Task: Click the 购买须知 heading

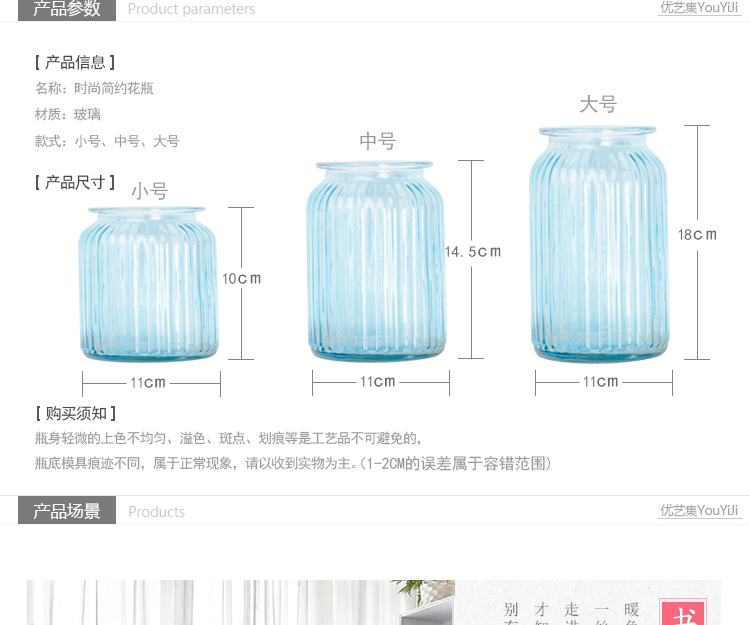Action: click(x=76, y=413)
